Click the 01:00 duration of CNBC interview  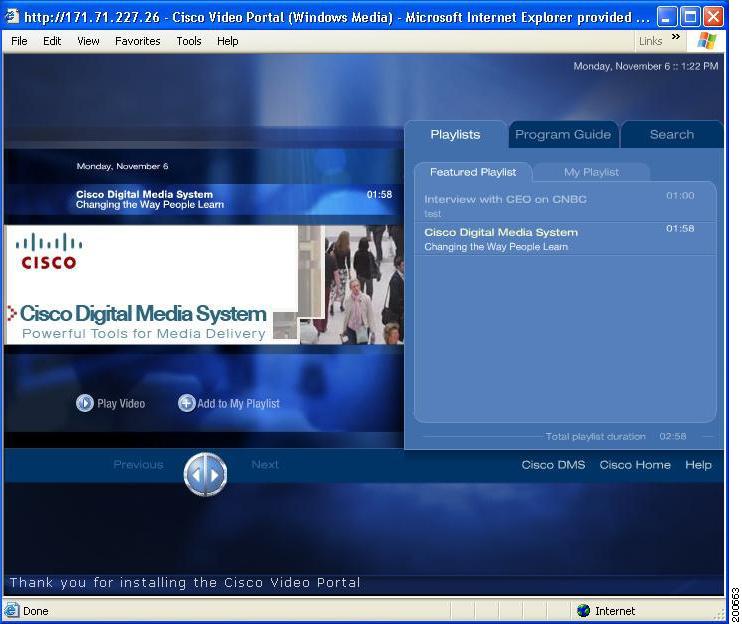680,195
